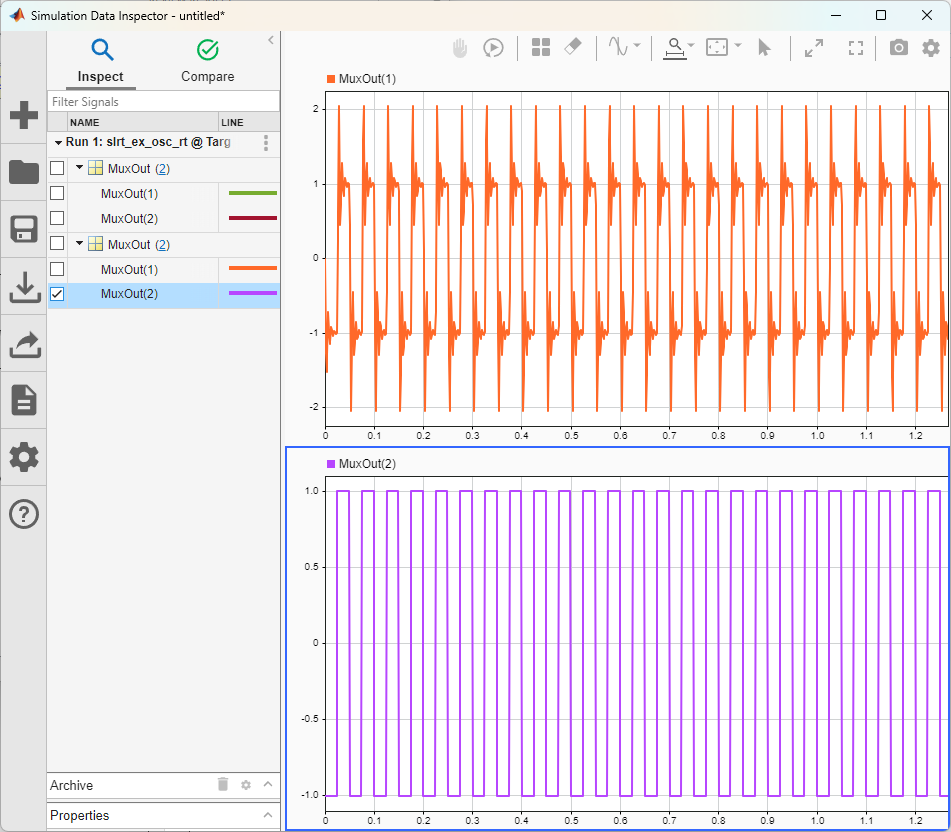Screen dimensions: 951x832
Task: Follow the (2) link beside MuxOut
Action: click(x=163, y=167)
